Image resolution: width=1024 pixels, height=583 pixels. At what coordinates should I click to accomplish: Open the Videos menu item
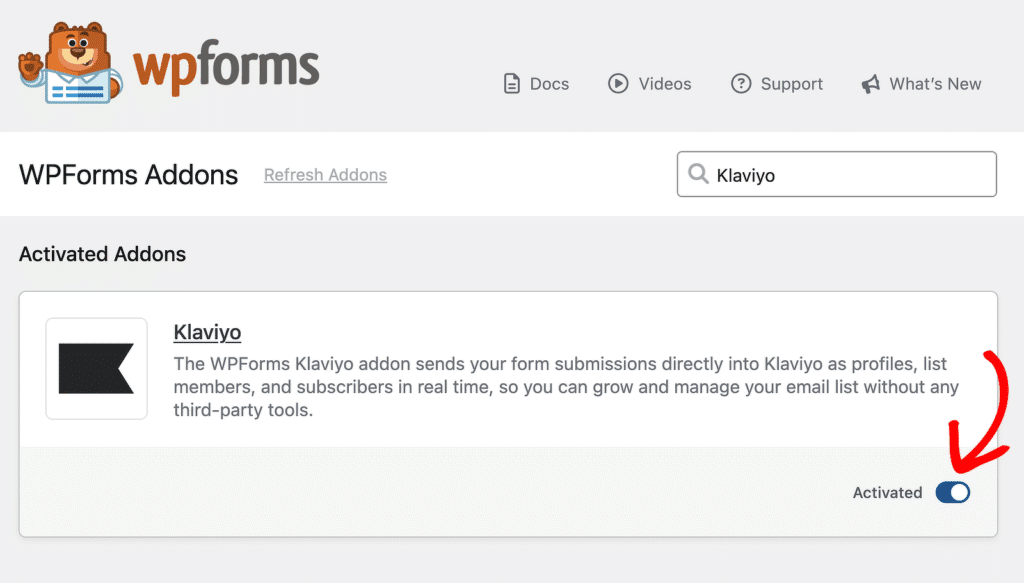(x=649, y=84)
